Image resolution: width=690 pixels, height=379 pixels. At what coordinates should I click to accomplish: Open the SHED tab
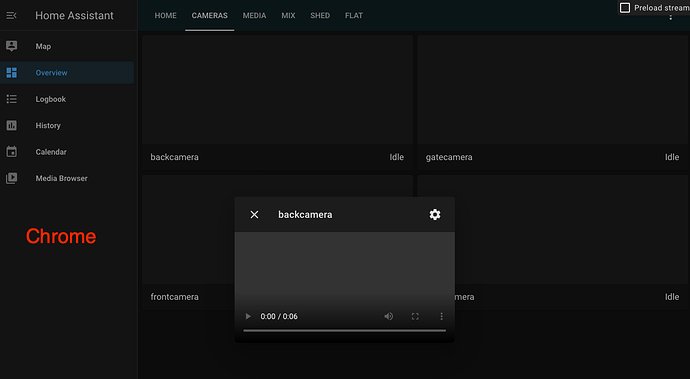(x=320, y=15)
